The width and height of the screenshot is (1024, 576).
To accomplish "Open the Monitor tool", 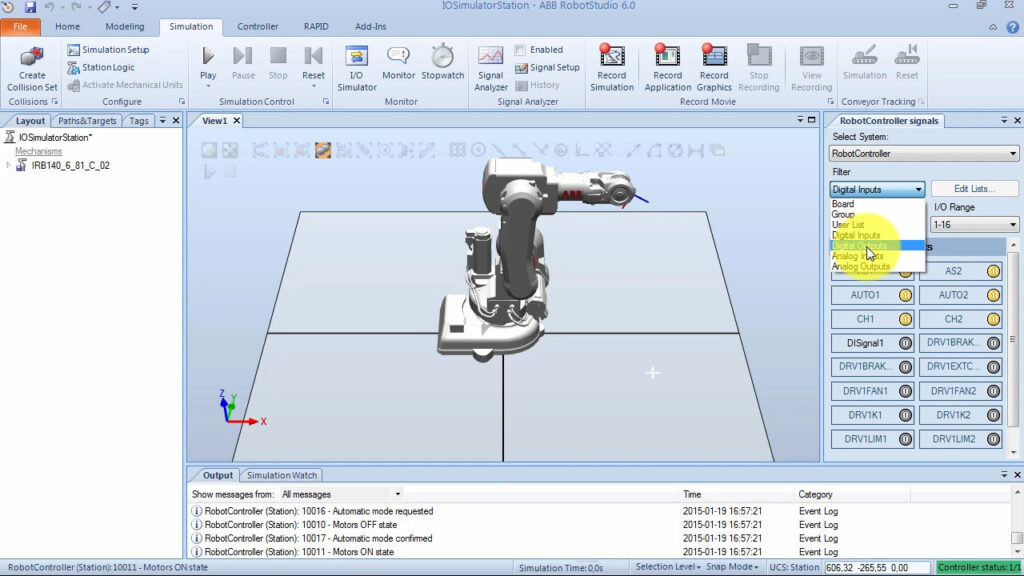I will (398, 63).
